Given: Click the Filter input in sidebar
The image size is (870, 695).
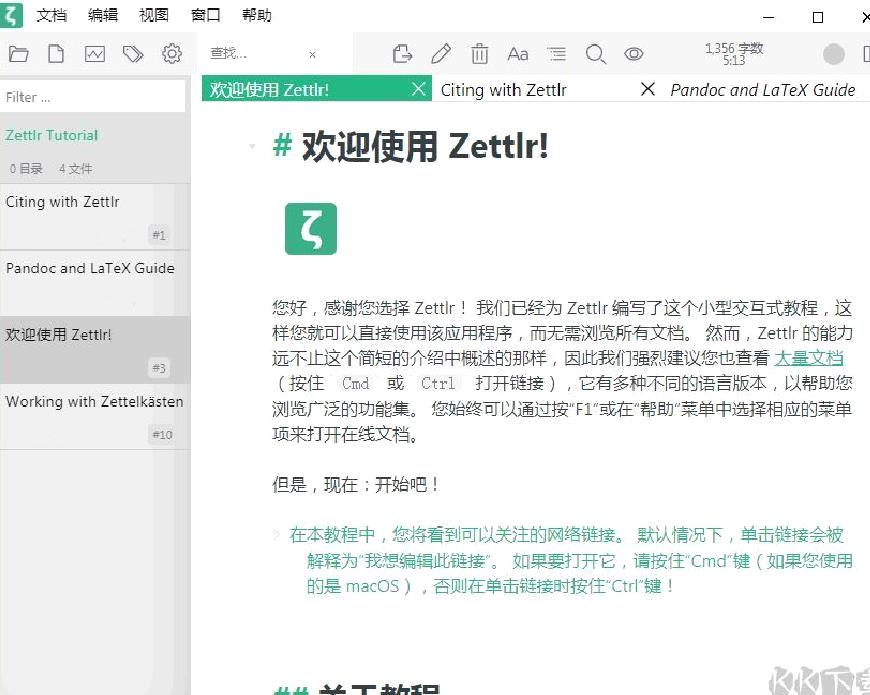Looking at the screenshot, I should tap(93, 97).
